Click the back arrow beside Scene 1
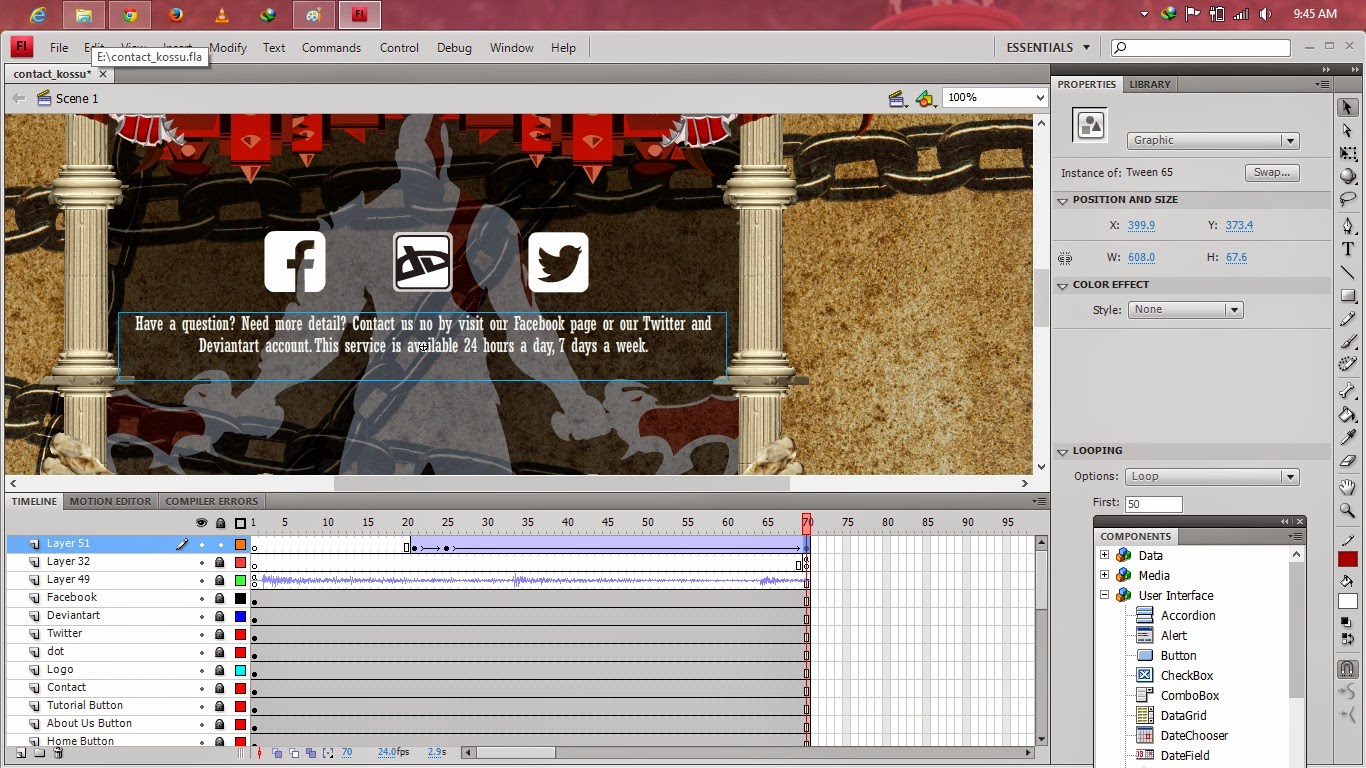This screenshot has width=1366, height=768. pos(18,98)
